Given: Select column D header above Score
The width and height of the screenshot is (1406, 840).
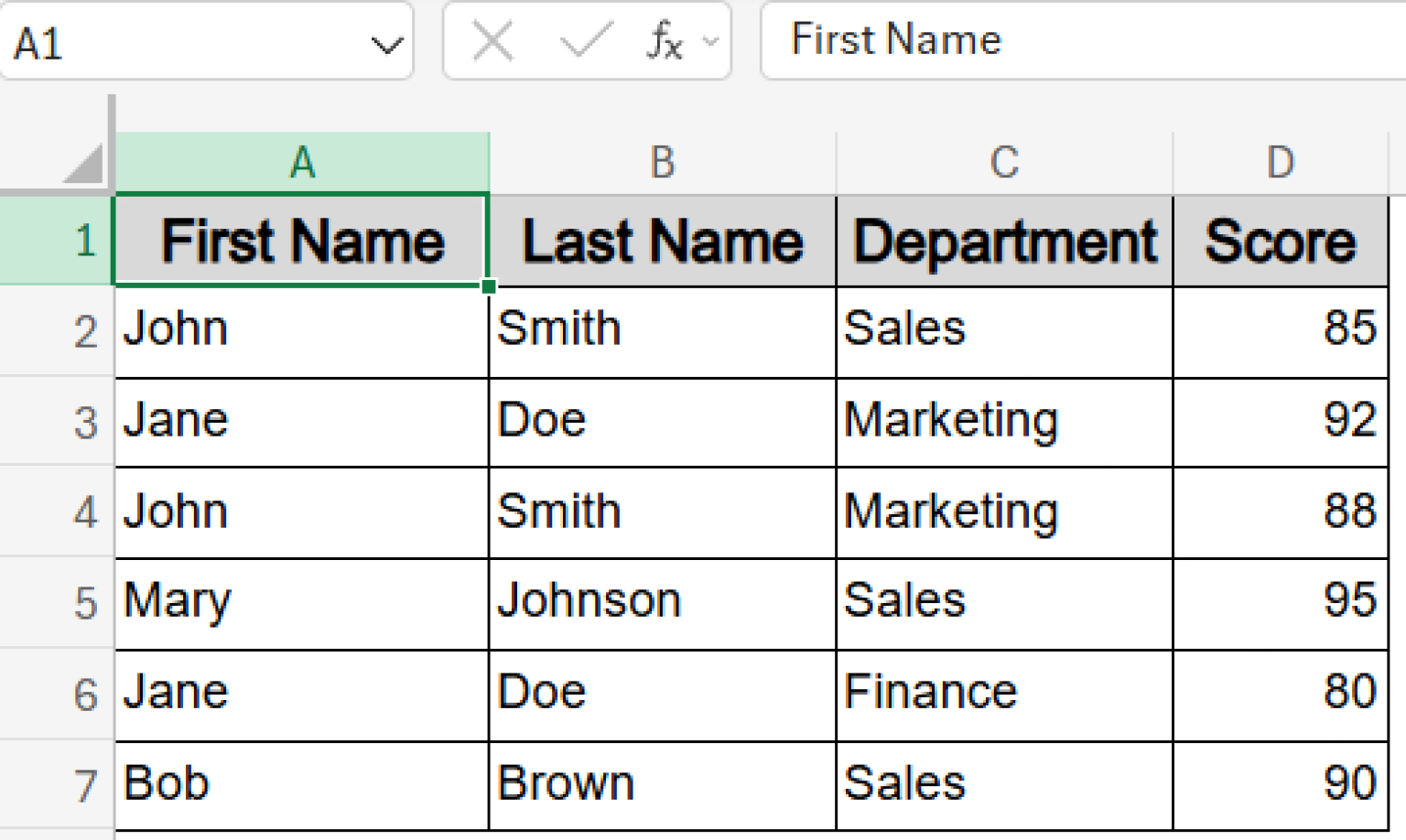Looking at the screenshot, I should click(x=1280, y=163).
